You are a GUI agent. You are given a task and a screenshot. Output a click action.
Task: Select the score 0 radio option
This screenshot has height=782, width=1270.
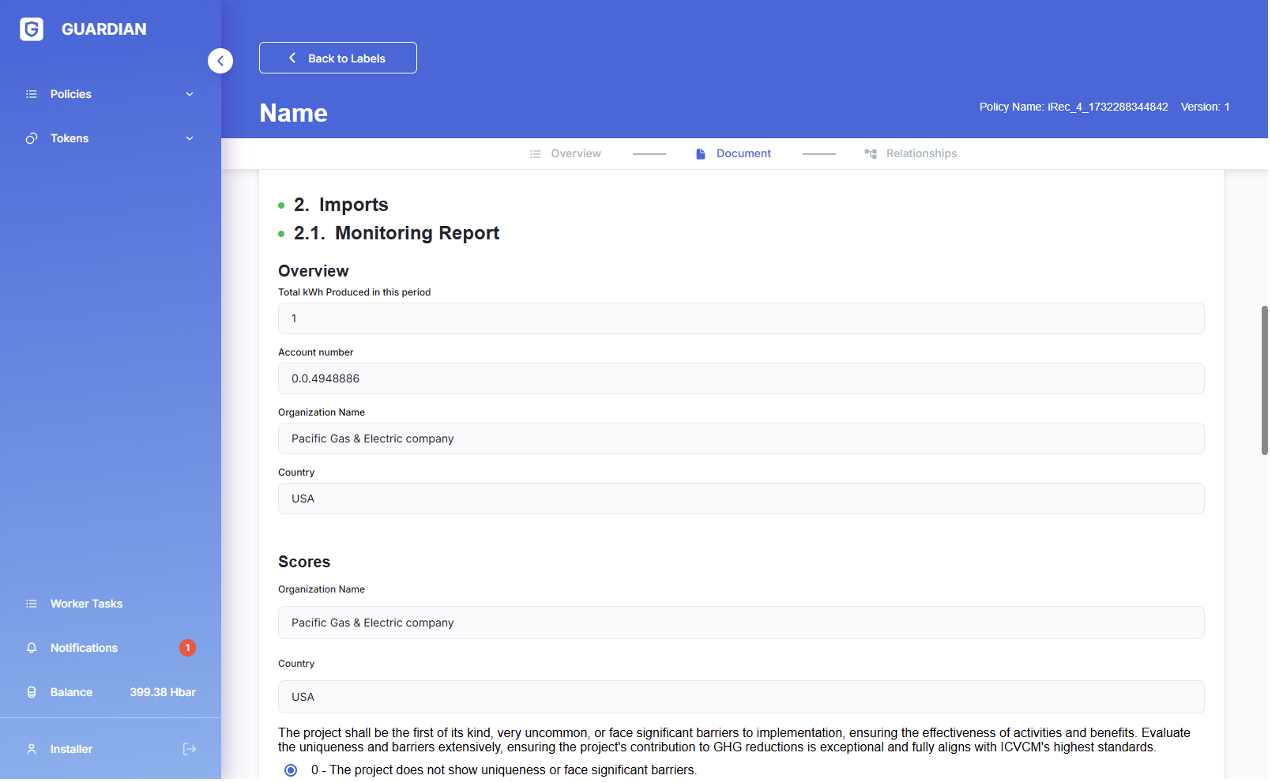[x=291, y=770]
